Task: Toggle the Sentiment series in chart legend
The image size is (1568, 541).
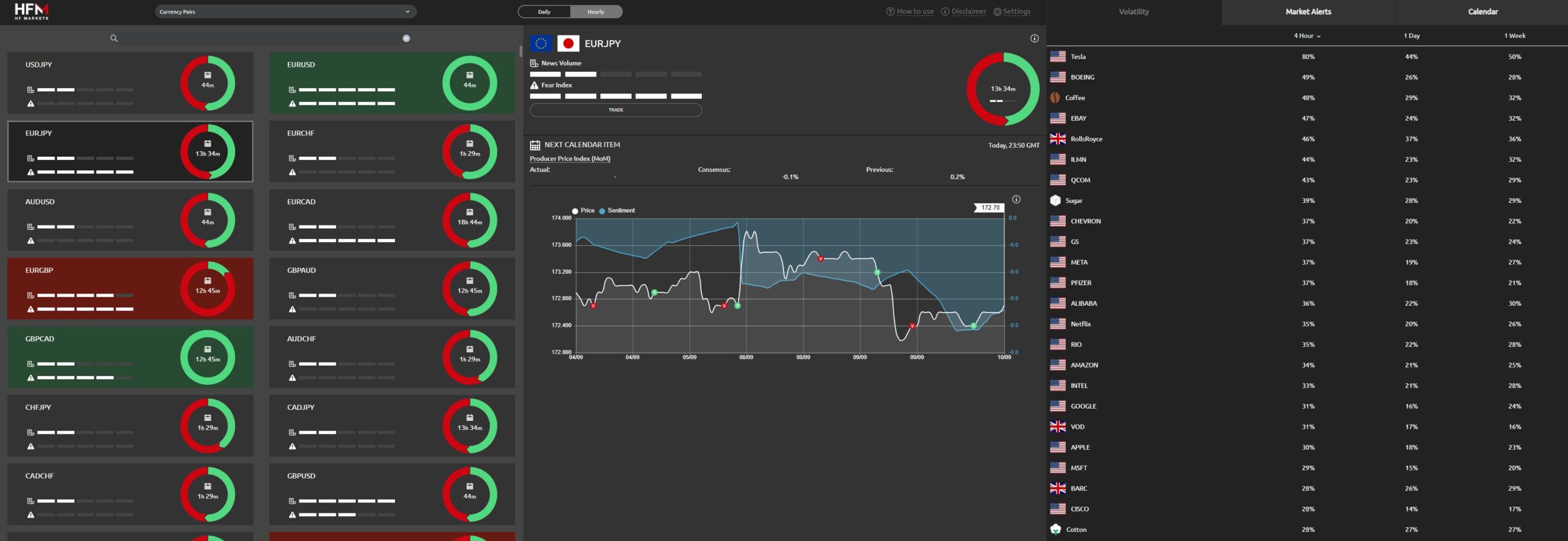Action: click(617, 211)
